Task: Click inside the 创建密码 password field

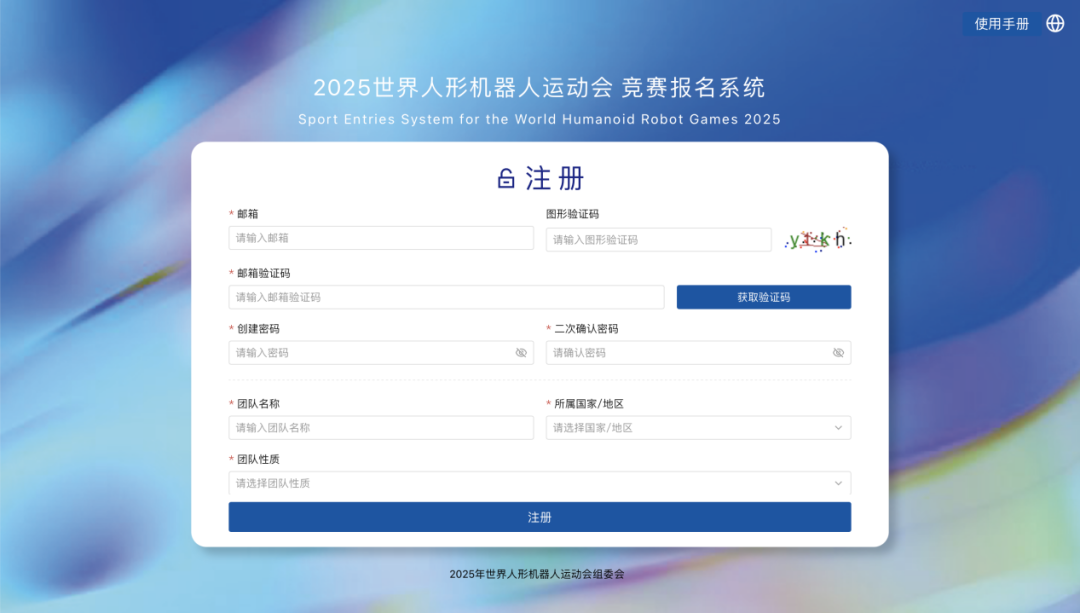Action: point(370,353)
